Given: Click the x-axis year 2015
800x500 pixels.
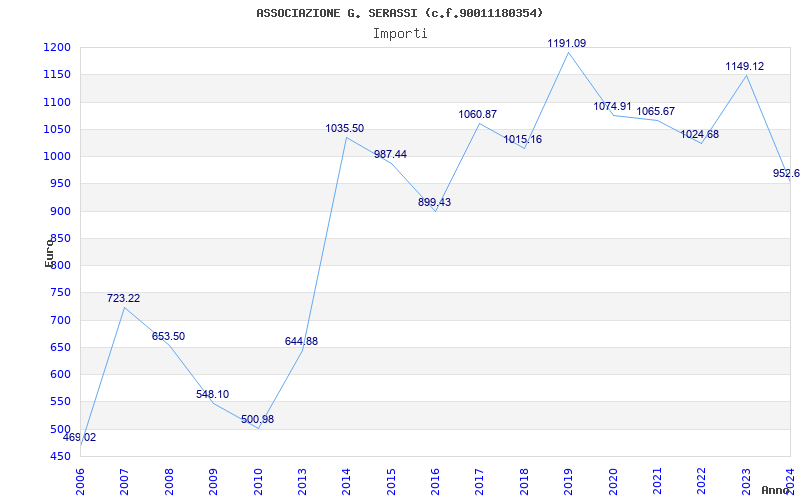Looking at the screenshot, I should [391, 482].
